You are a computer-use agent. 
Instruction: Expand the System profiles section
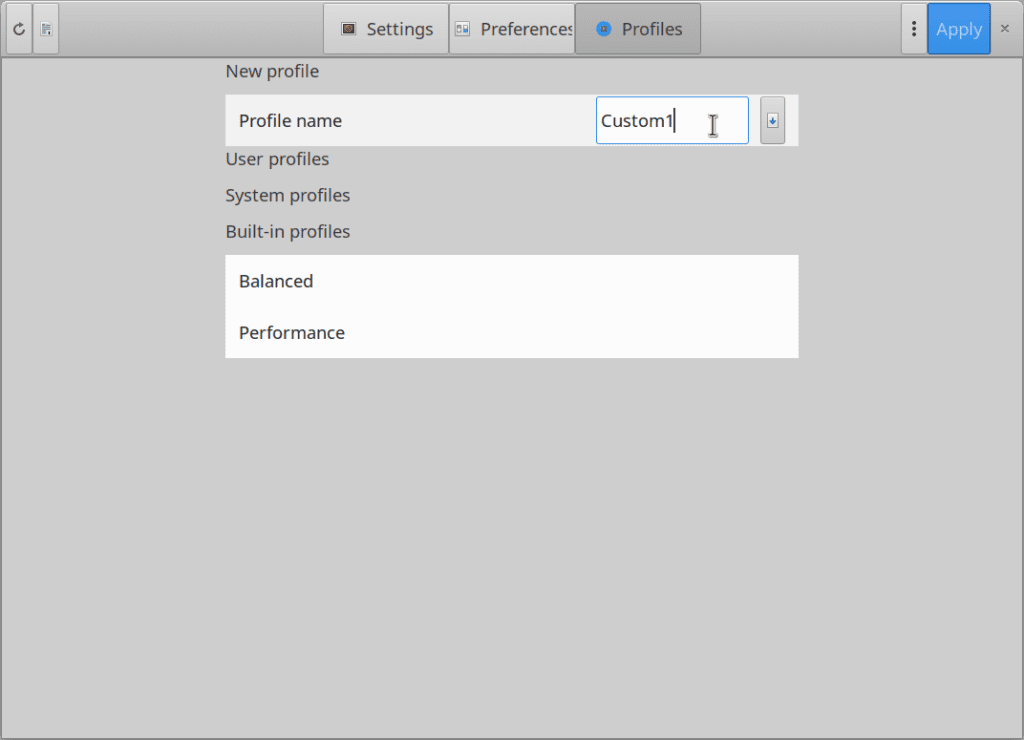pyautogui.click(x=287, y=195)
